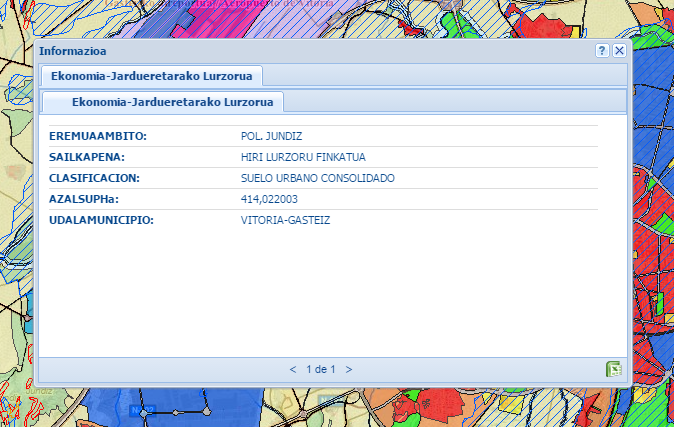
Task: Close the Informazioa dialog
Action: pos(619,51)
